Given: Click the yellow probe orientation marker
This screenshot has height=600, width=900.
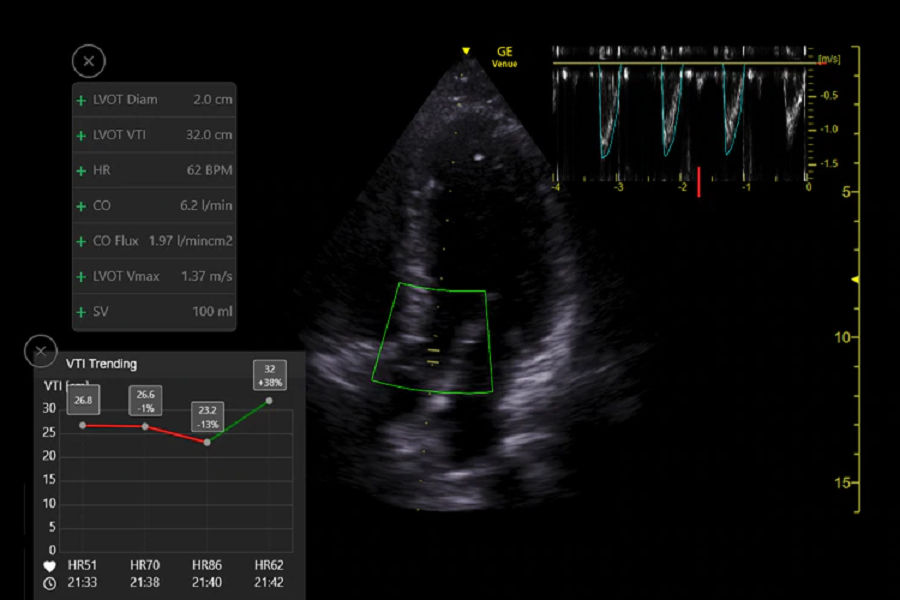Looking at the screenshot, I should tap(465, 51).
